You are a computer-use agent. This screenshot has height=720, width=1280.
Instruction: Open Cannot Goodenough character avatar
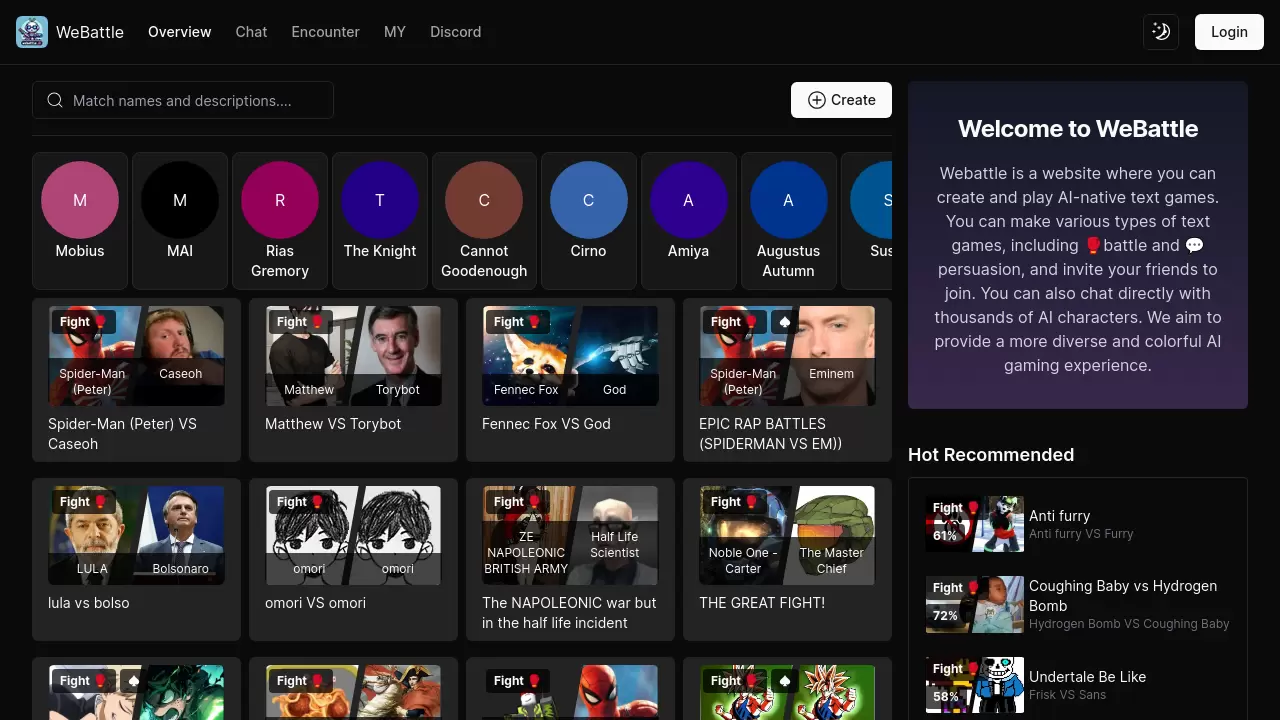pyautogui.click(x=484, y=200)
